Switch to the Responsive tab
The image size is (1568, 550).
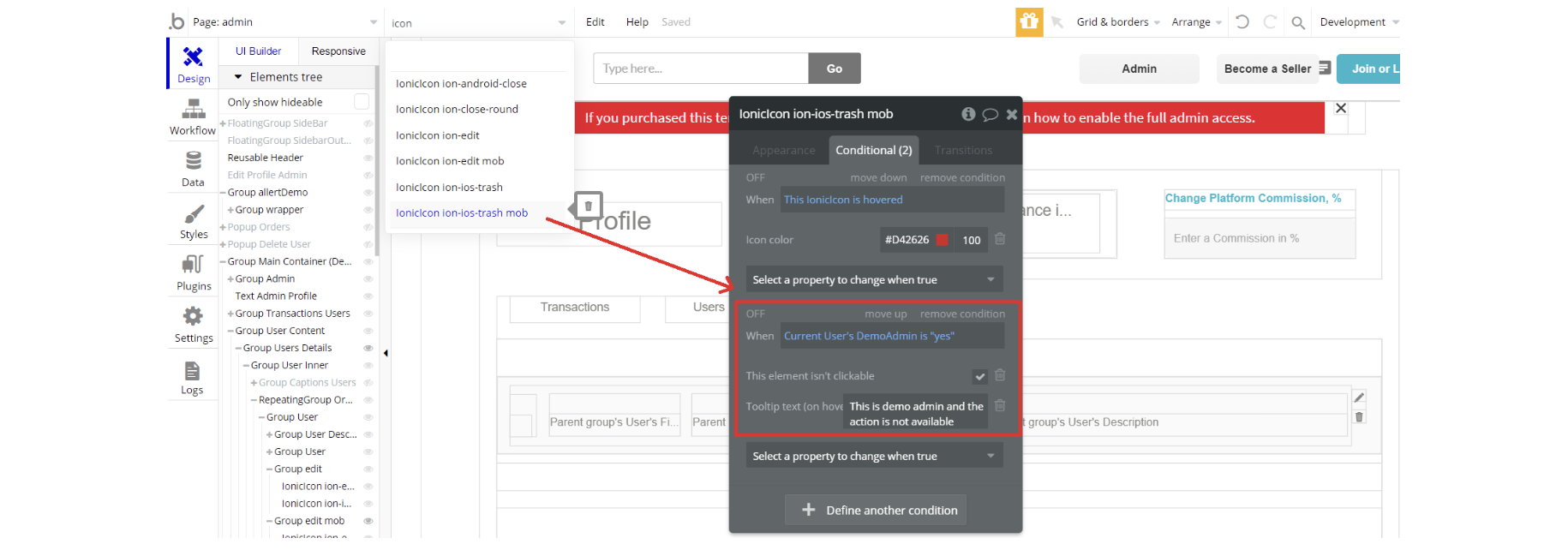pos(338,51)
